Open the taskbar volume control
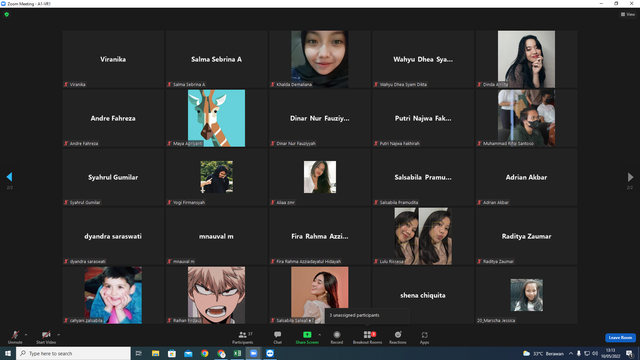 [x=595, y=353]
